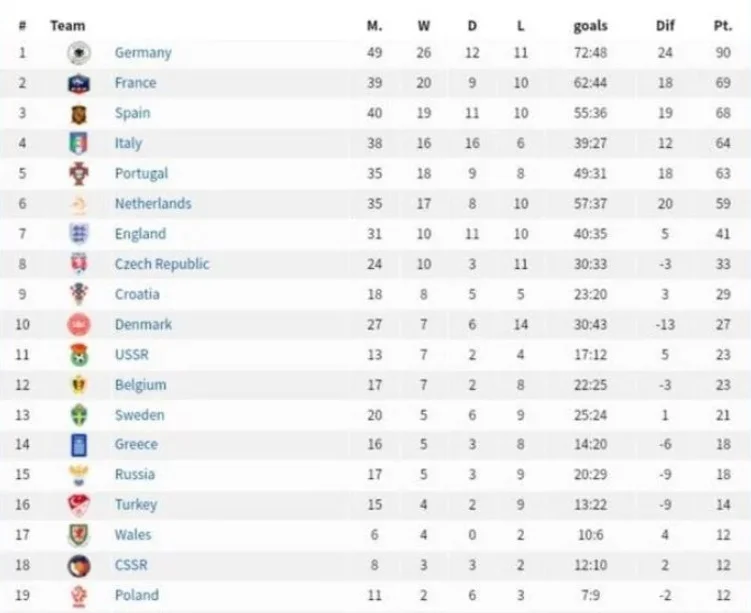Viewport: 751px width, 613px height.
Task: Click the France team crest icon
Action: click(x=78, y=83)
